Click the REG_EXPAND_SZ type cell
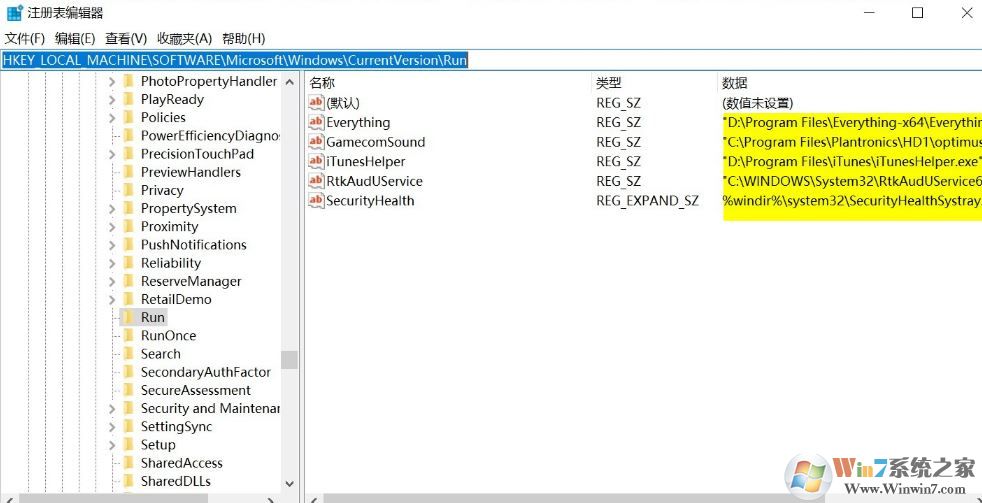Viewport: 982px width, 503px height. click(x=648, y=201)
